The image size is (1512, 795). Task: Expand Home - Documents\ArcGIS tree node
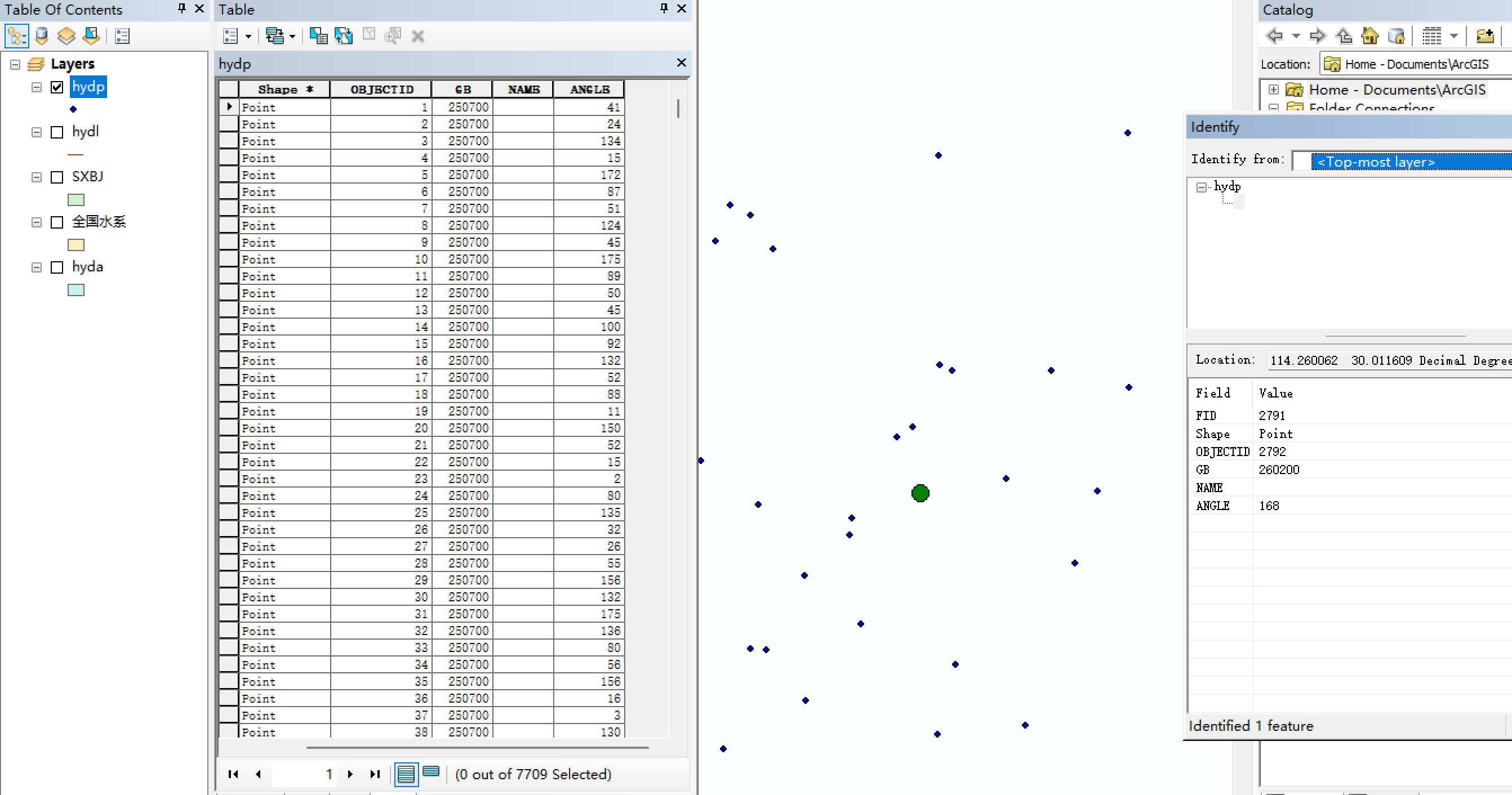tap(1273, 89)
